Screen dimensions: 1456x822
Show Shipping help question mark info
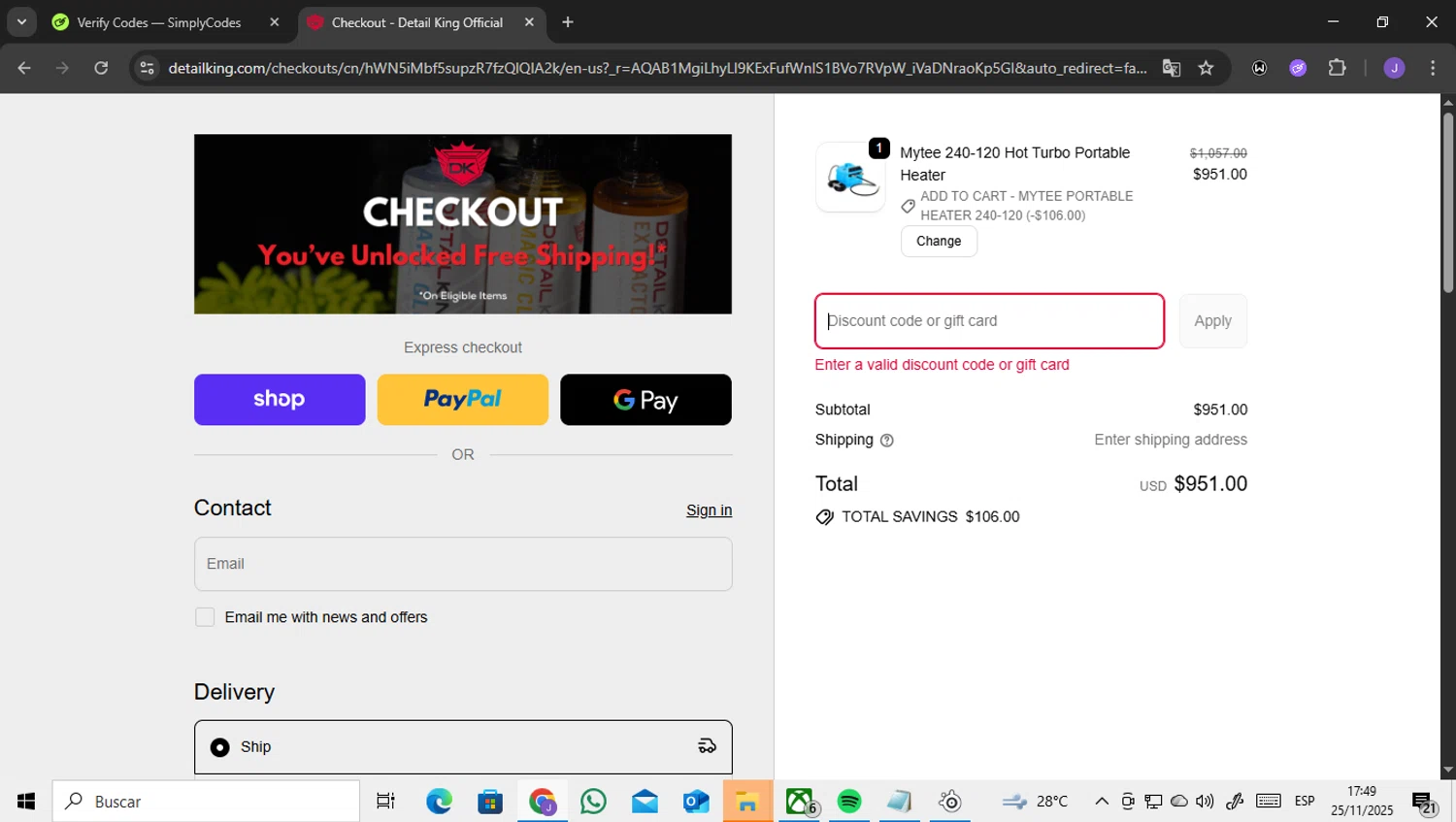click(886, 441)
